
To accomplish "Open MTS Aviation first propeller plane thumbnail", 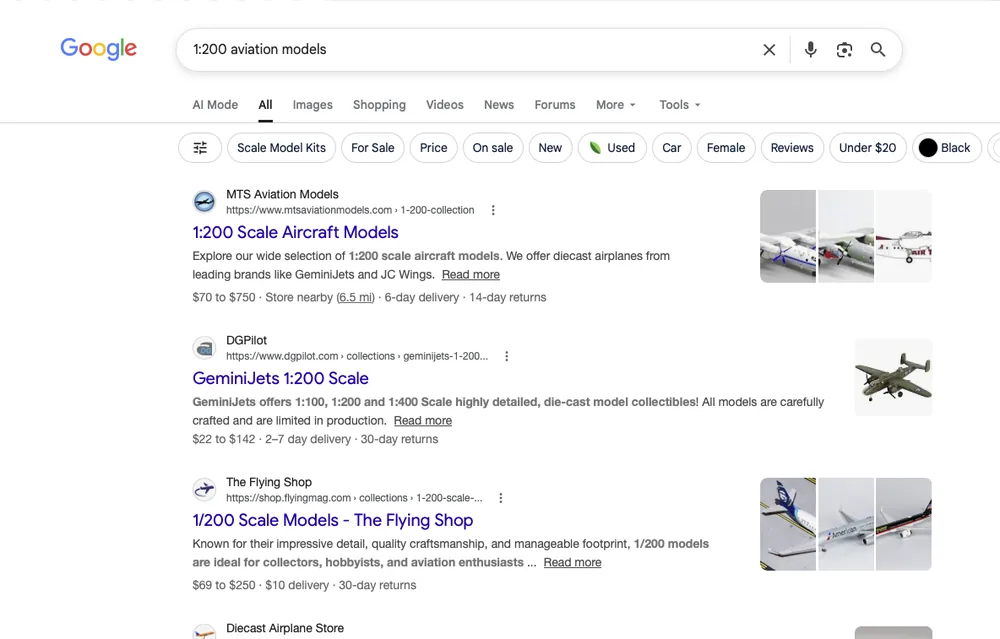I will tap(788, 236).
